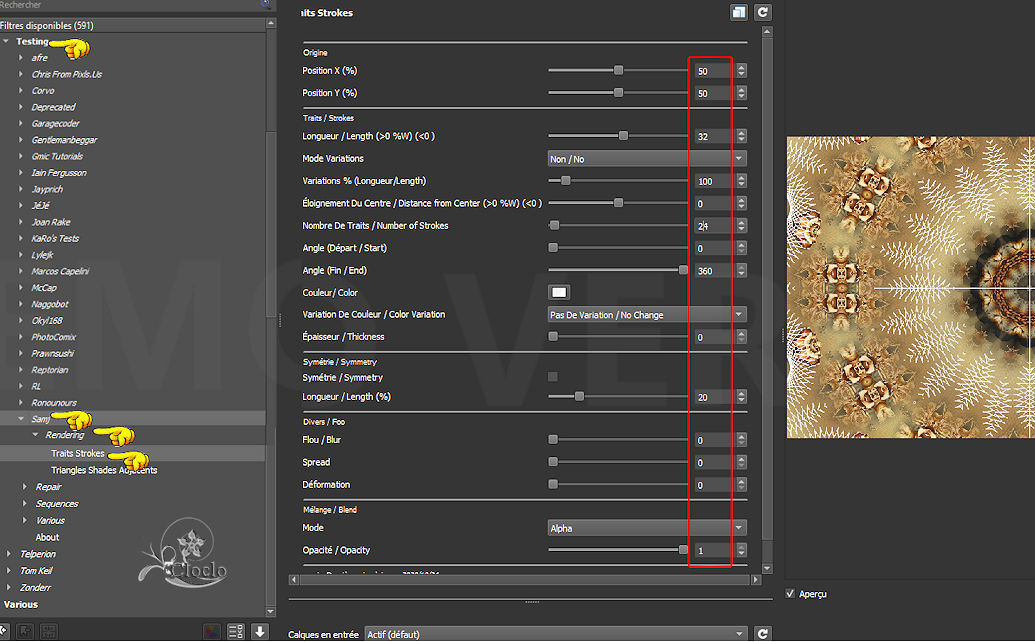
Task: Click the color wheel icon below filter list
Action: pyautogui.click(x=211, y=631)
